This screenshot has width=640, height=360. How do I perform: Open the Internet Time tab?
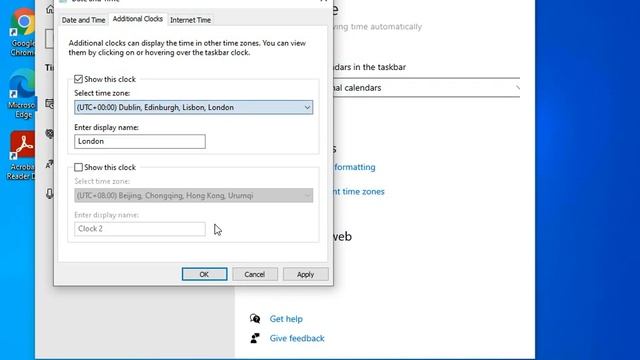click(190, 20)
